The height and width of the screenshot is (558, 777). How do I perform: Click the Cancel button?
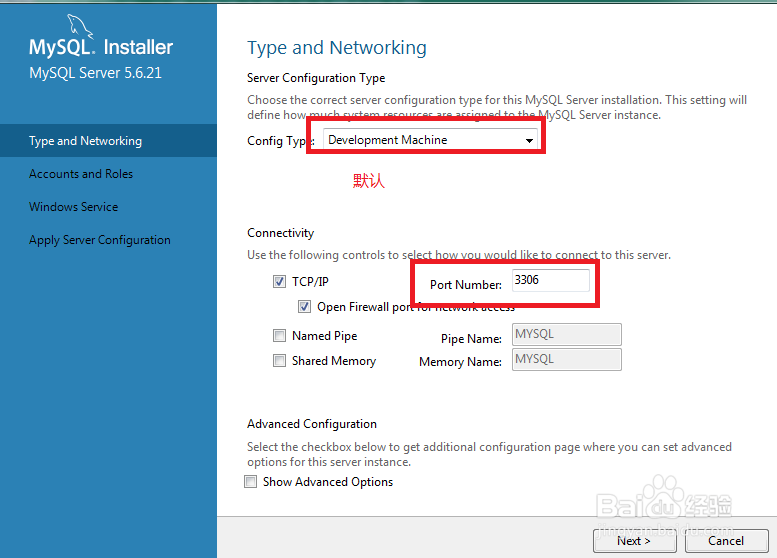pyautogui.click(x=726, y=541)
